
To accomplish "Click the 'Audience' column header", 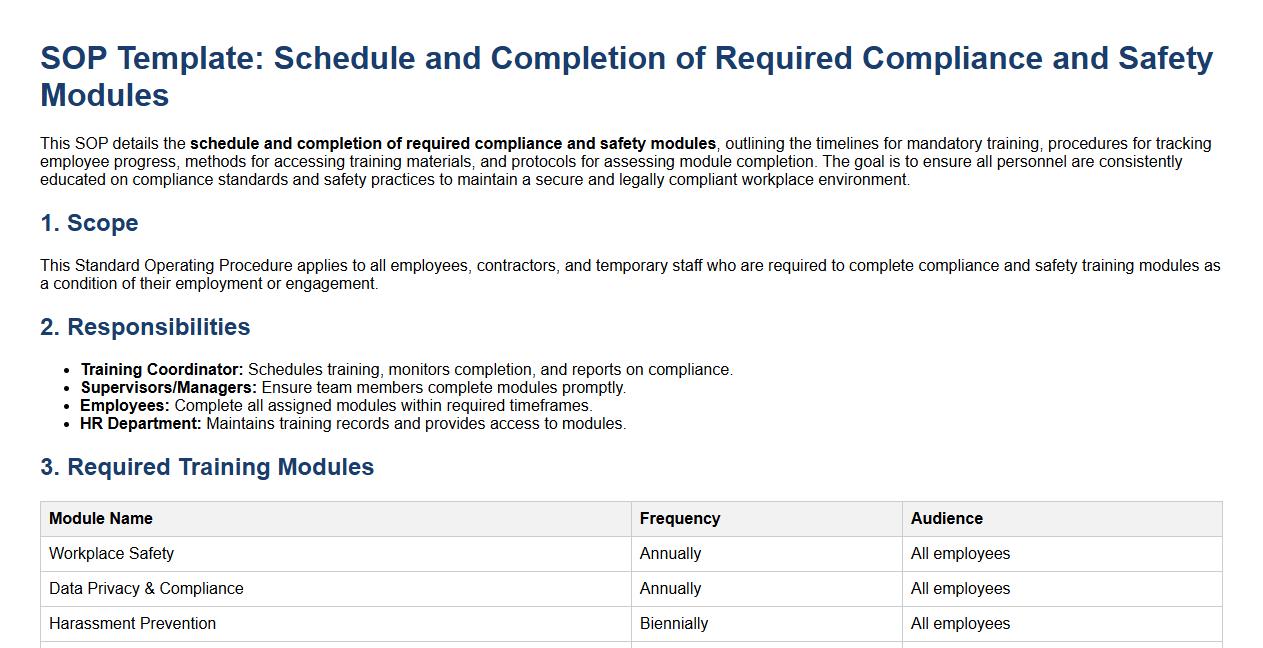I will pyautogui.click(x=947, y=519).
